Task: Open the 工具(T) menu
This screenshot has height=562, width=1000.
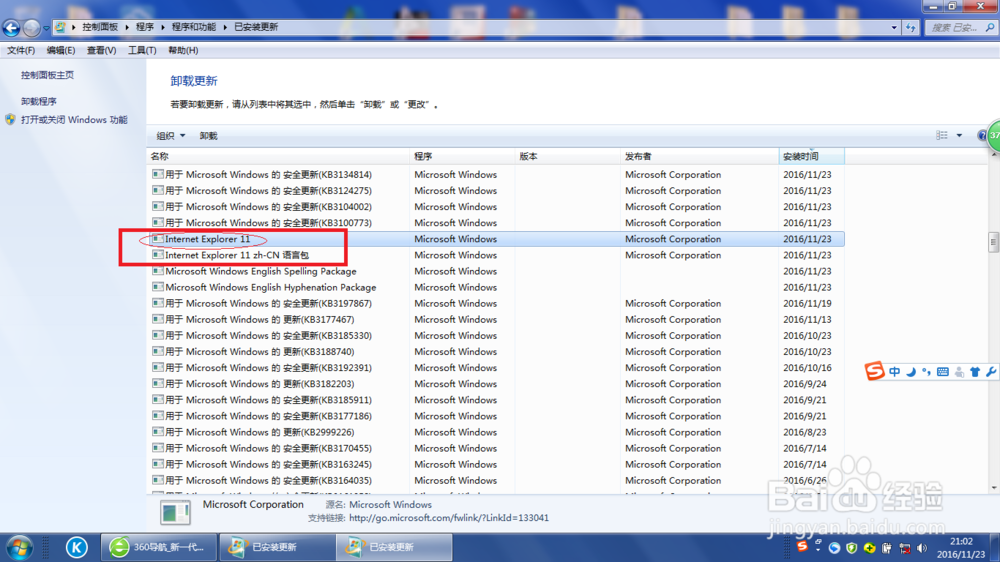Action: (x=142, y=50)
